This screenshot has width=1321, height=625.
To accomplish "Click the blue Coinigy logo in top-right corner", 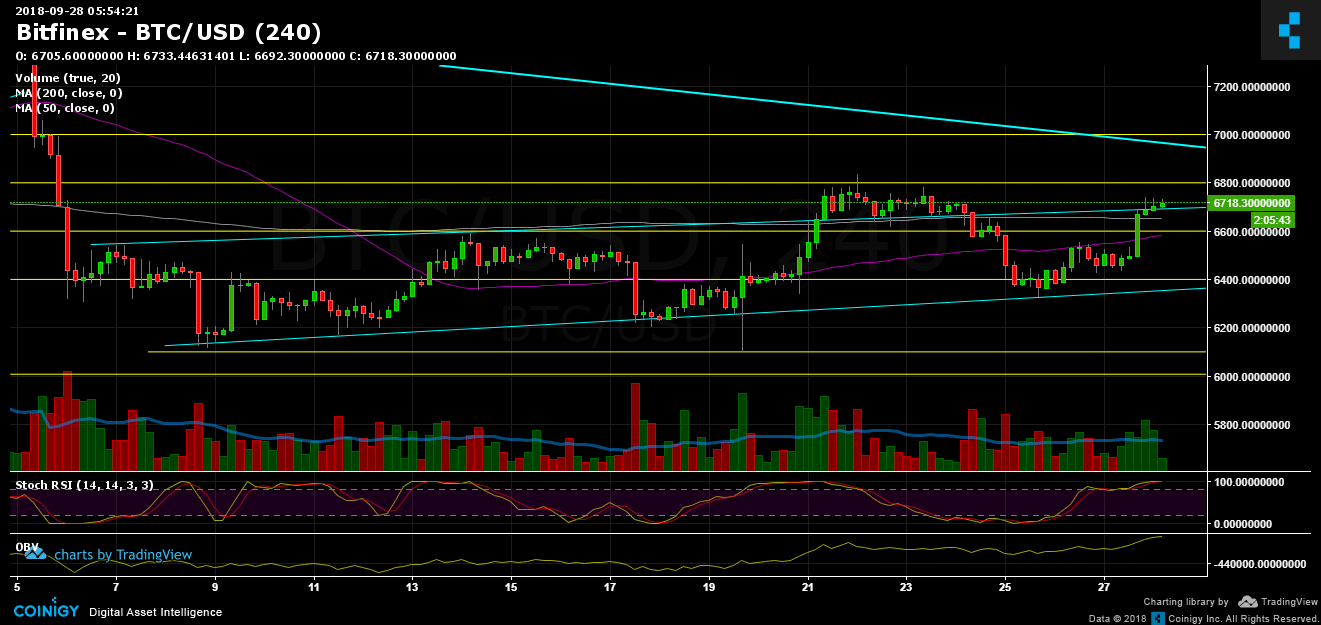I will (1290, 30).
